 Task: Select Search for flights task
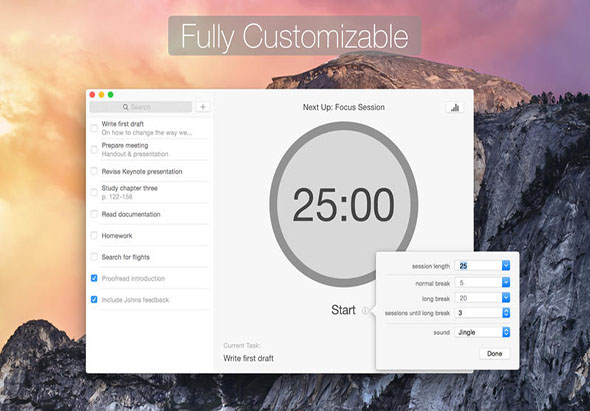[126, 257]
